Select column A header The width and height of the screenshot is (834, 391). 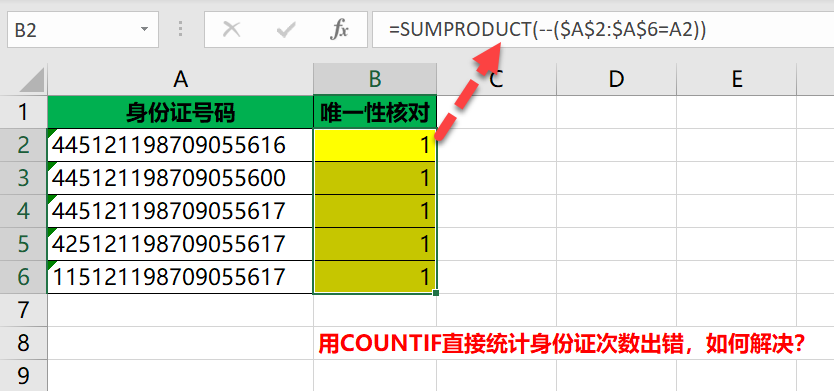[180, 79]
